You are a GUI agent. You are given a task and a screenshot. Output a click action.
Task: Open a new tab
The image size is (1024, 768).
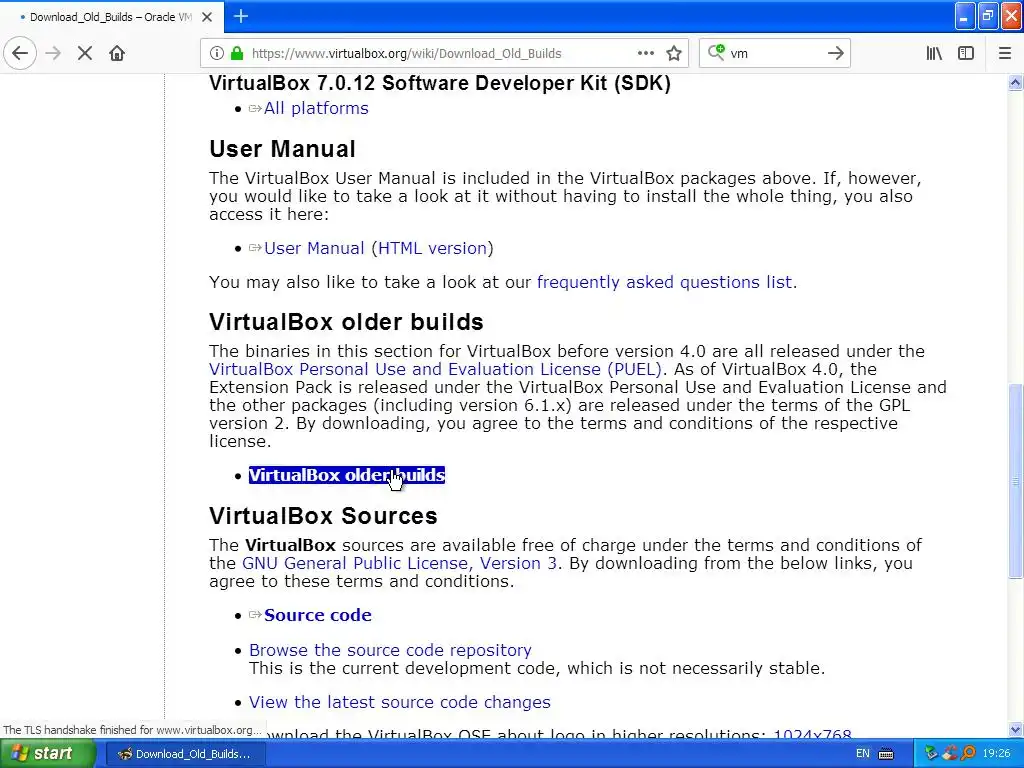[241, 16]
